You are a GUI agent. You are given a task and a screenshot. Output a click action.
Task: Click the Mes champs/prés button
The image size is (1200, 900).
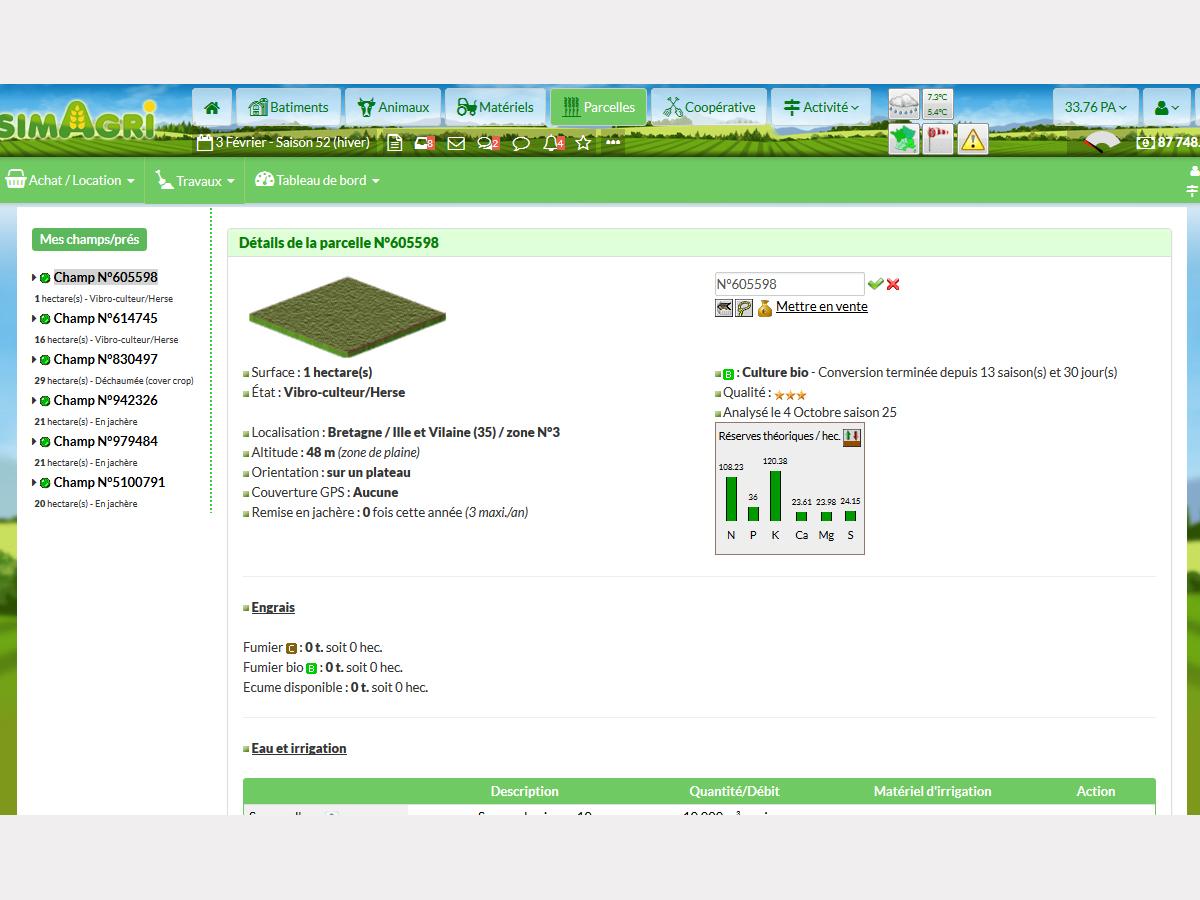pyautogui.click(x=89, y=240)
